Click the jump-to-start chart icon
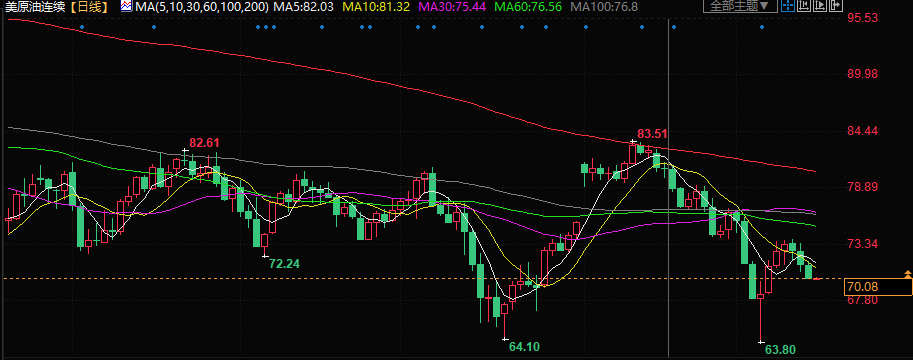913x360 pixels. (x=804, y=5)
